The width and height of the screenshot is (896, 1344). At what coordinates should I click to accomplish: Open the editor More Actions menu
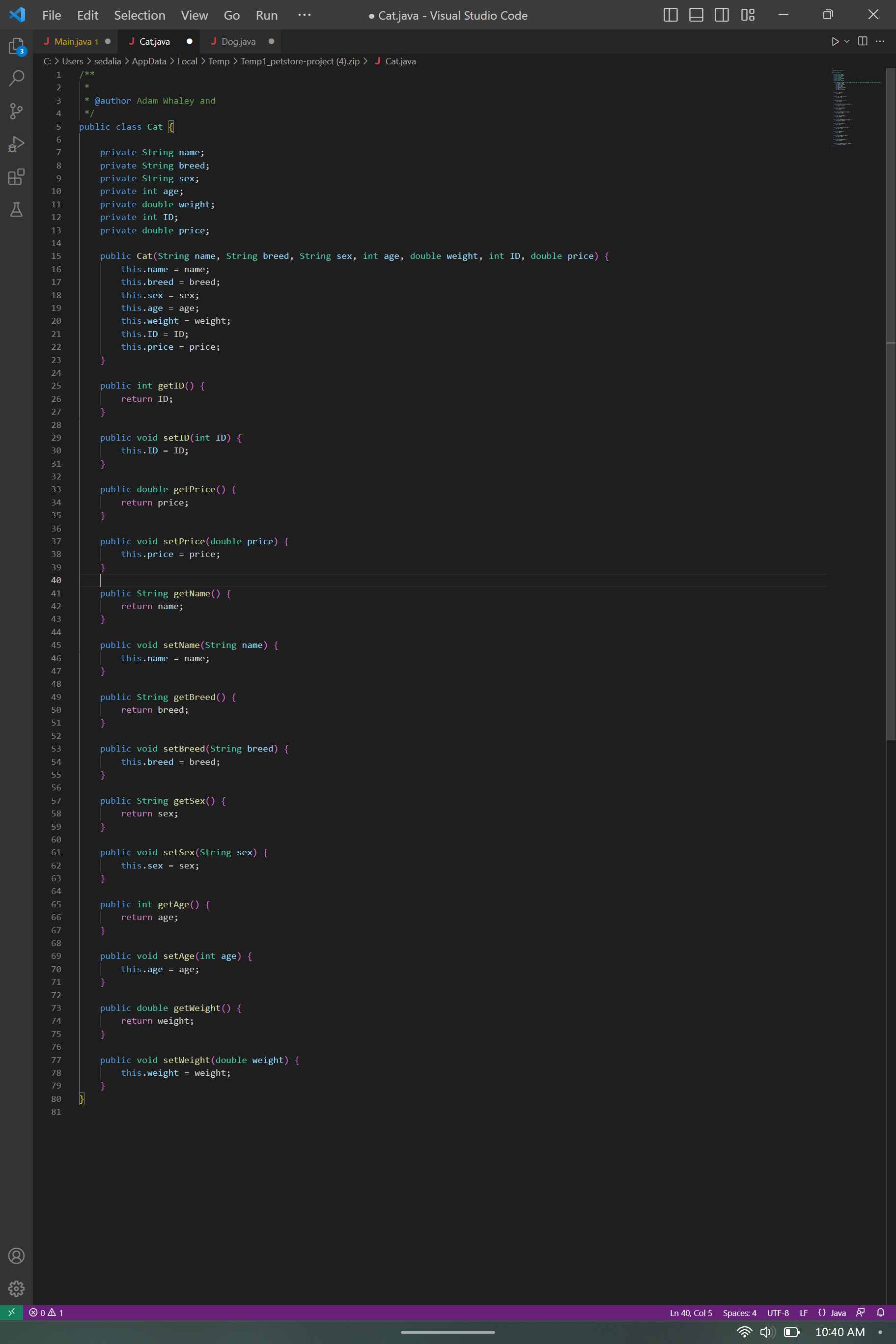coord(881,41)
